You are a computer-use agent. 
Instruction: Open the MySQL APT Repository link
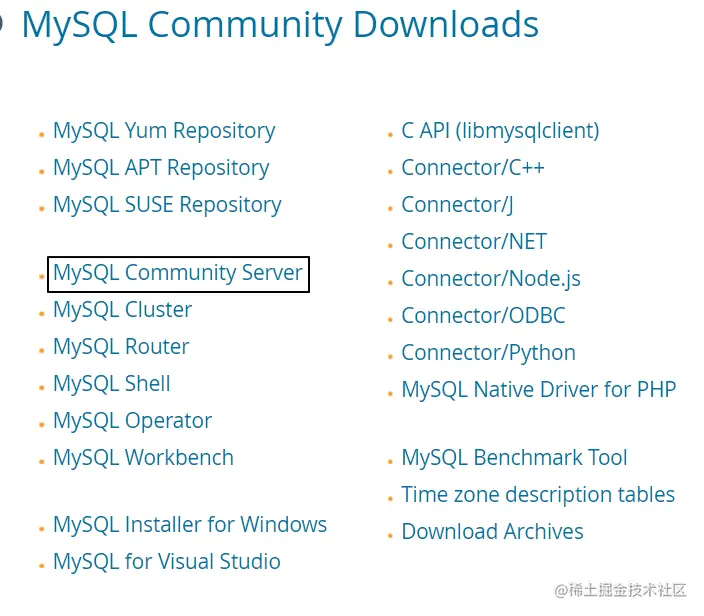[x=161, y=168]
